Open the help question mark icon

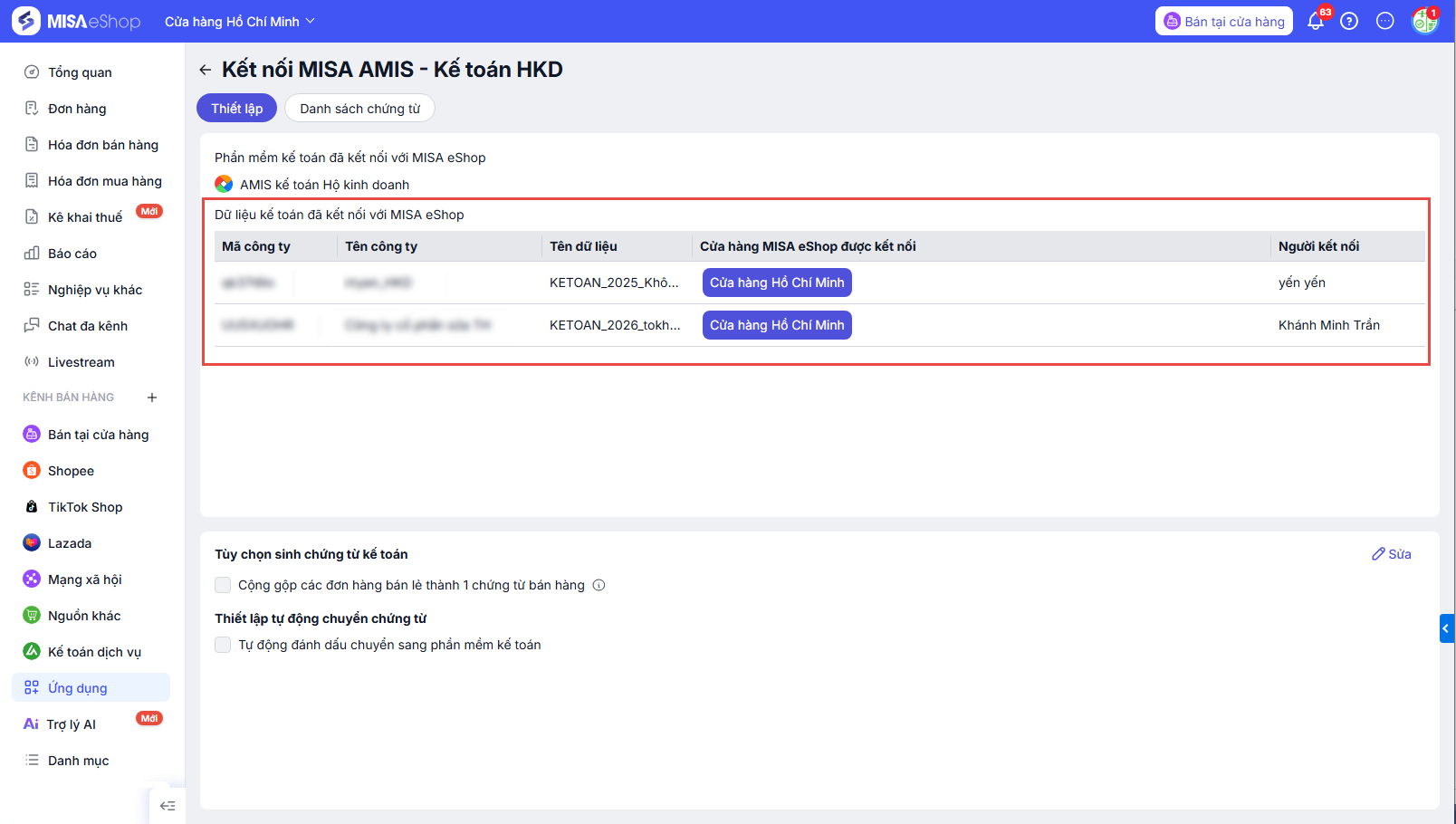1349,21
